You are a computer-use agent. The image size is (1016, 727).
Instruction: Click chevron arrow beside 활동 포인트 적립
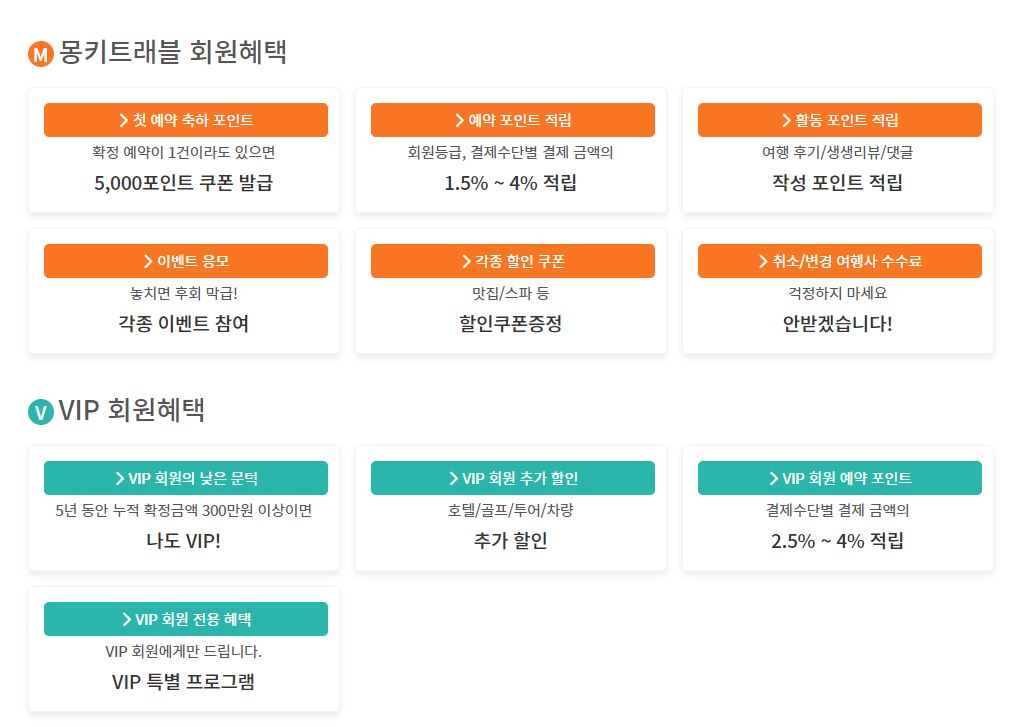click(x=786, y=120)
